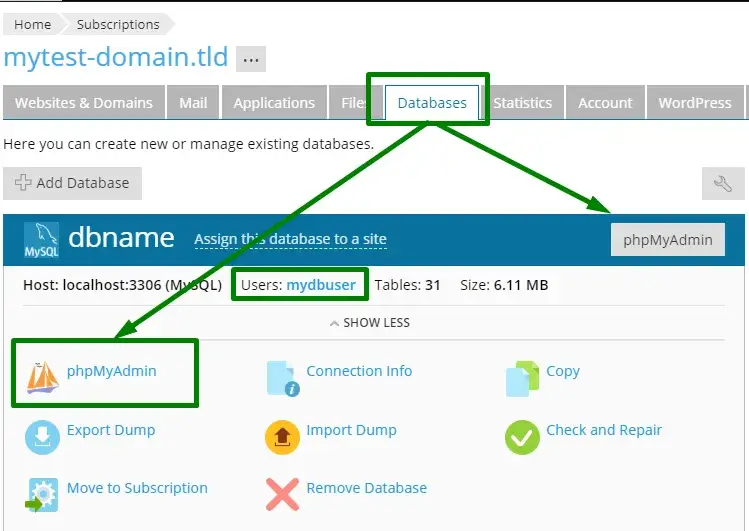Open the phpMyAdmin text link
Viewport: 749px width, 531px height.
(111, 371)
